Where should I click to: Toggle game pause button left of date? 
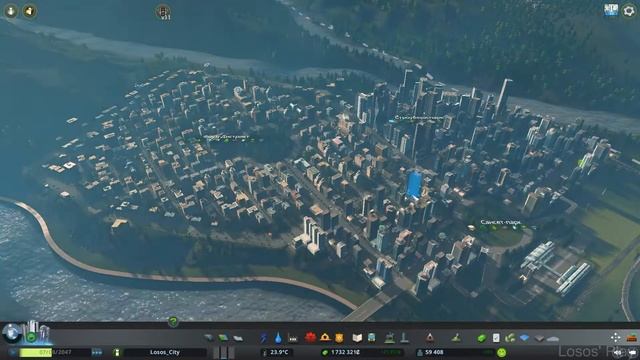tap(13, 352)
